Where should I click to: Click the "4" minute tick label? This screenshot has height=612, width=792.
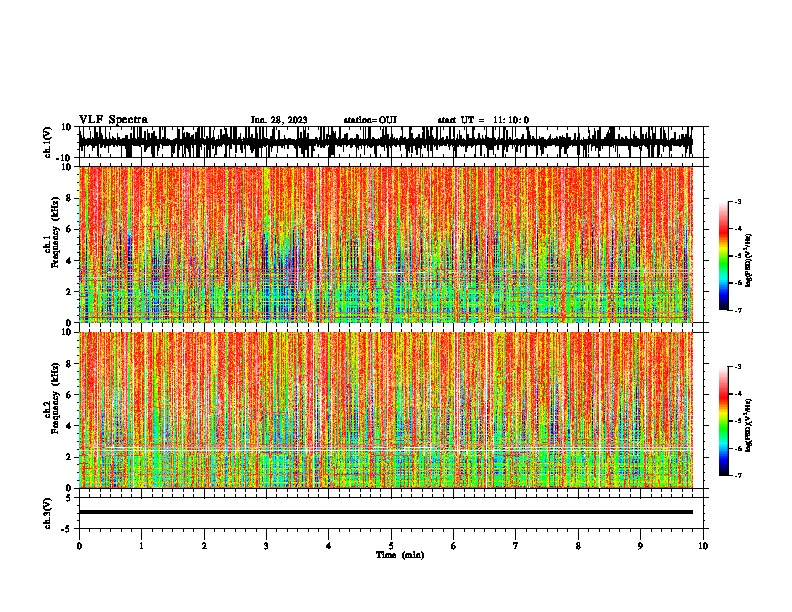pyautogui.click(x=329, y=546)
